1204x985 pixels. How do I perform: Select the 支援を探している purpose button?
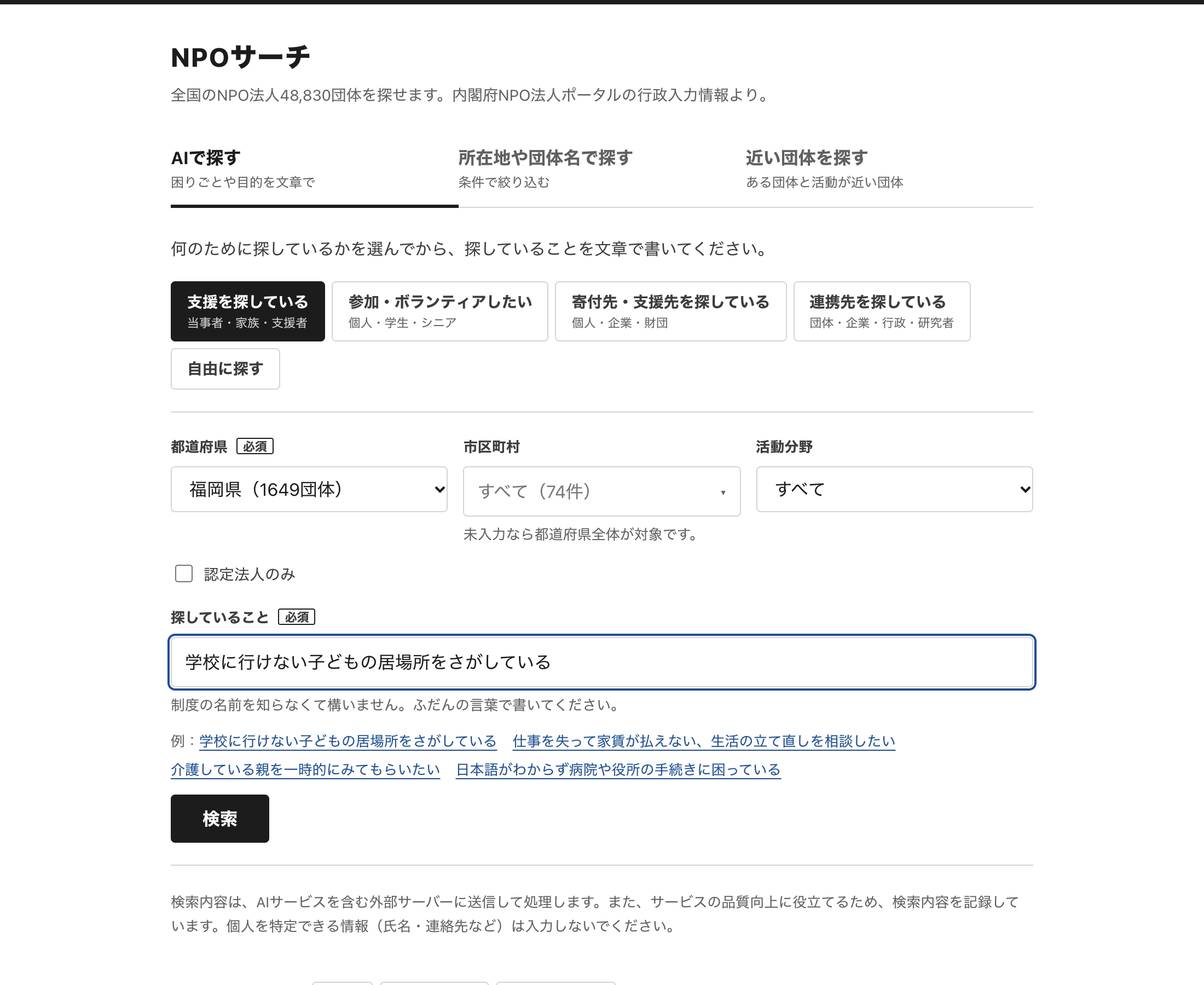[248, 311]
